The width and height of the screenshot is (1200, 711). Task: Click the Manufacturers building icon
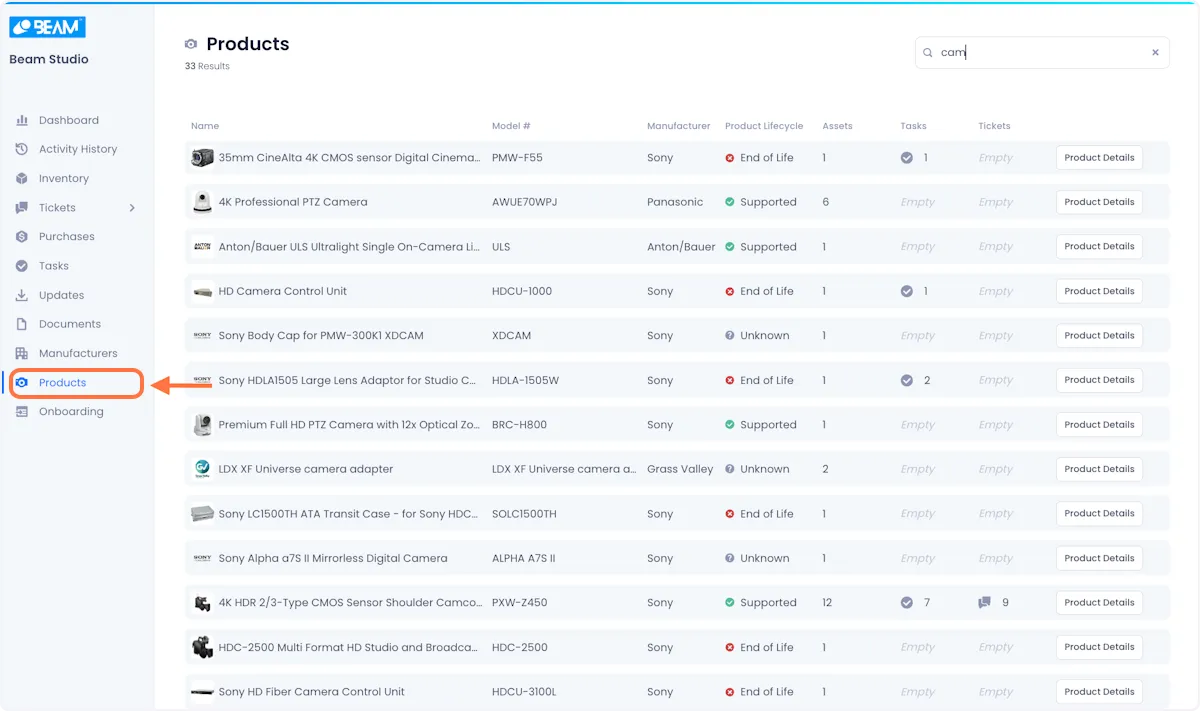pyautogui.click(x=22, y=353)
